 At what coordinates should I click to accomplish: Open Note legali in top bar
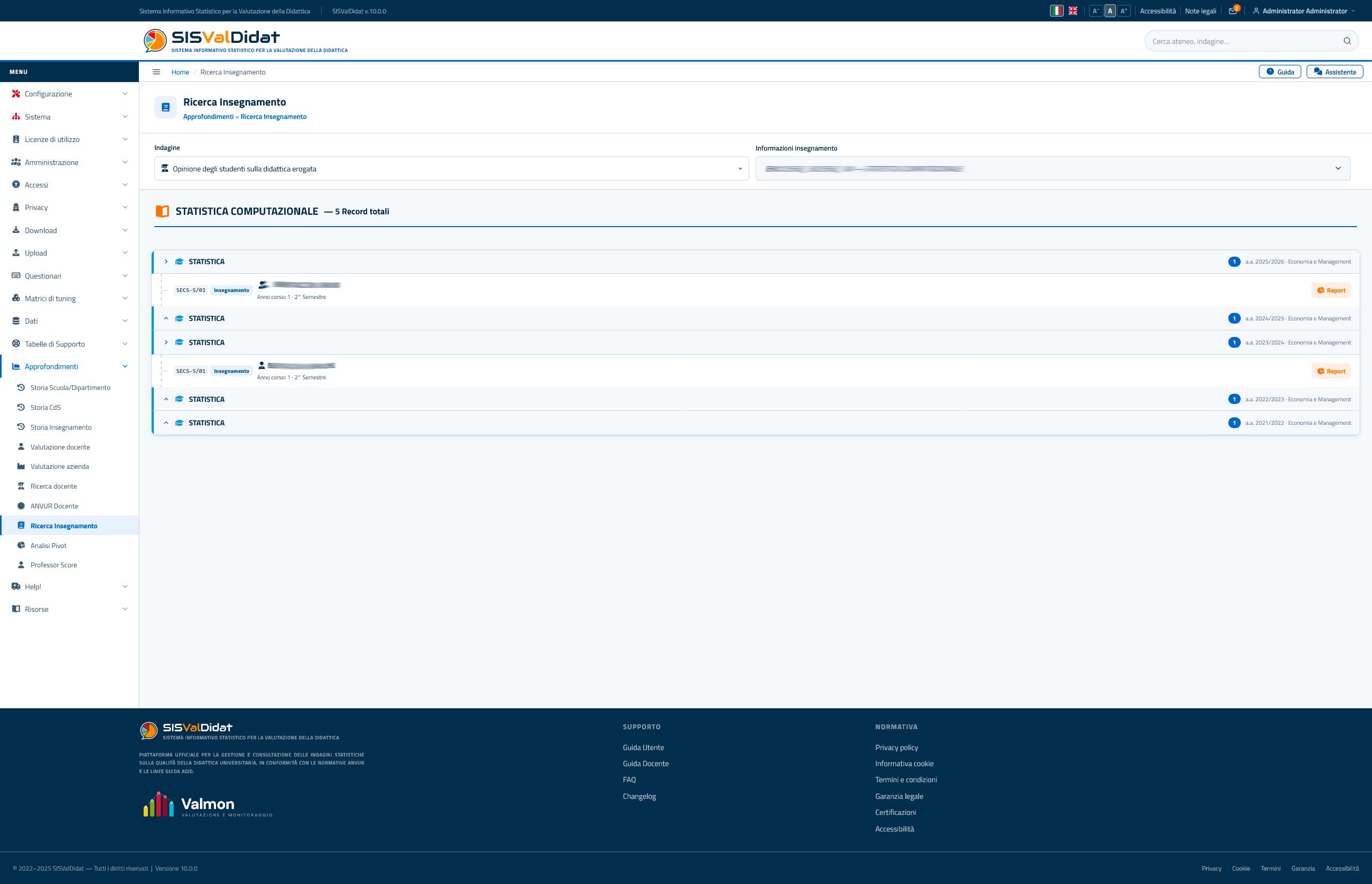[x=1200, y=11]
